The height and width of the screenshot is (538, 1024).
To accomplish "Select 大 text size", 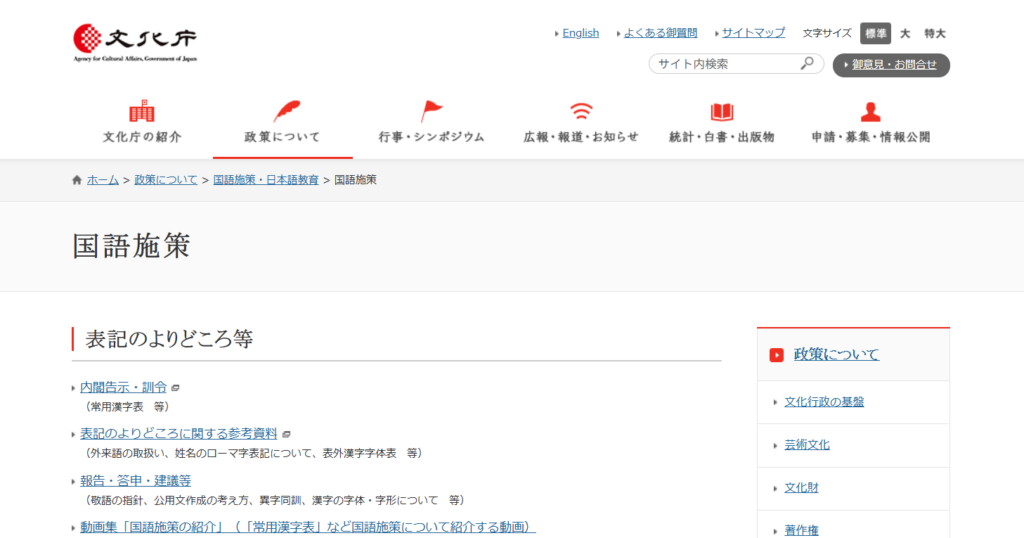I will (x=904, y=33).
